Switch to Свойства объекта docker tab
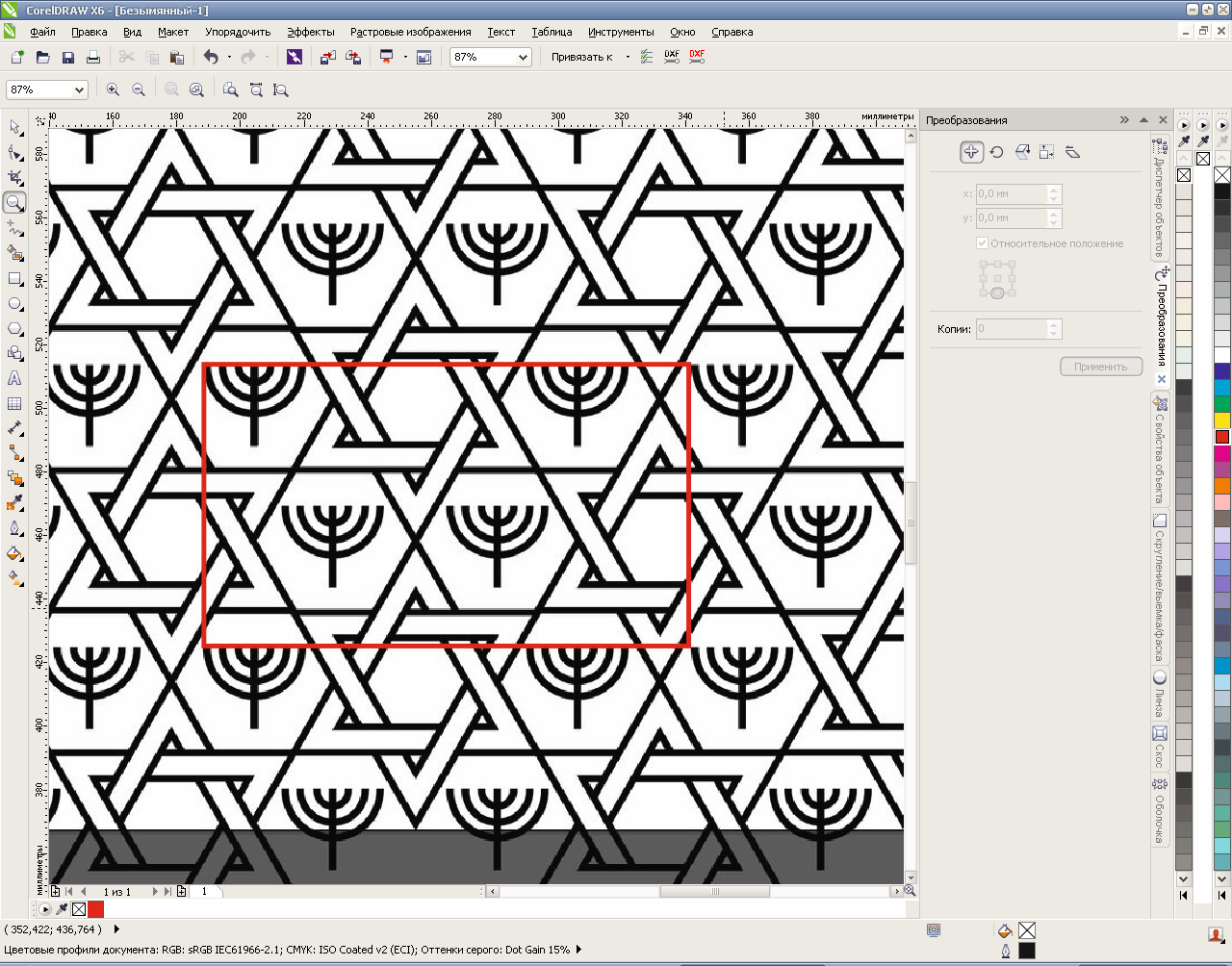This screenshot has width=1232, height=966. click(x=1161, y=451)
